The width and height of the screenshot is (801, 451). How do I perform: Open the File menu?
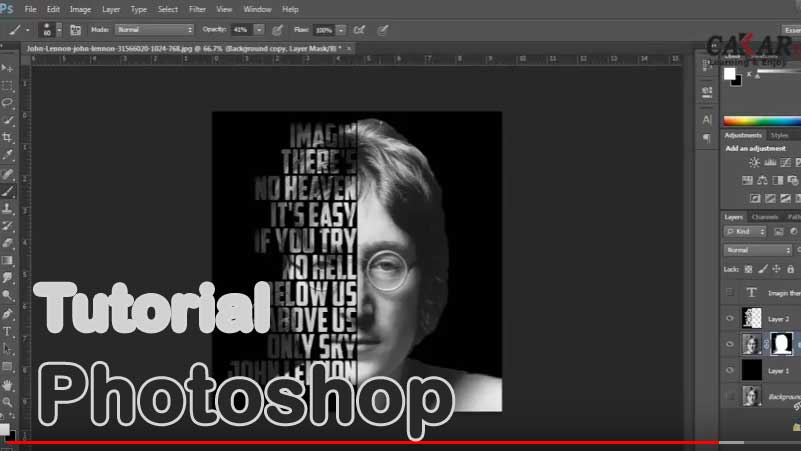tap(31, 9)
